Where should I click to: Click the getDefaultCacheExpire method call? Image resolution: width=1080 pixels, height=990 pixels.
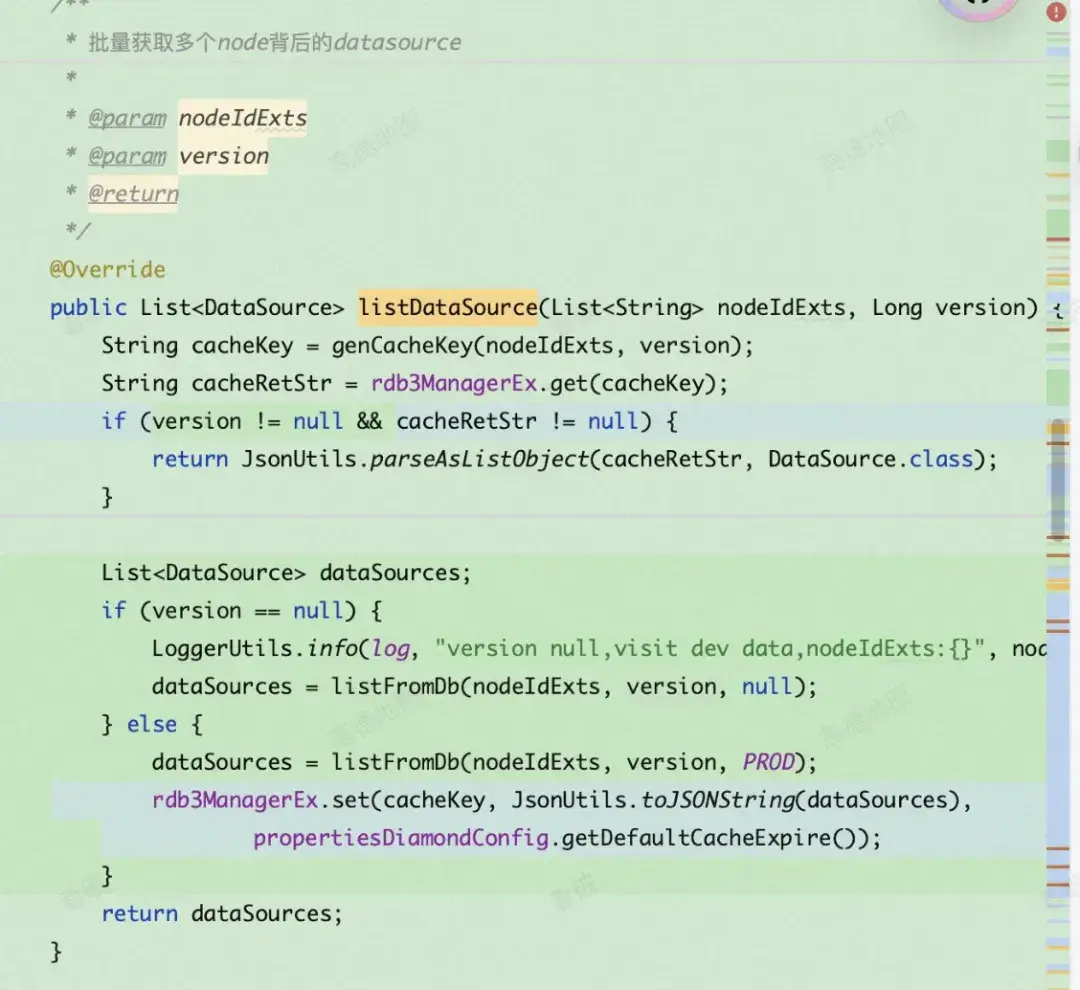[x=696, y=838]
